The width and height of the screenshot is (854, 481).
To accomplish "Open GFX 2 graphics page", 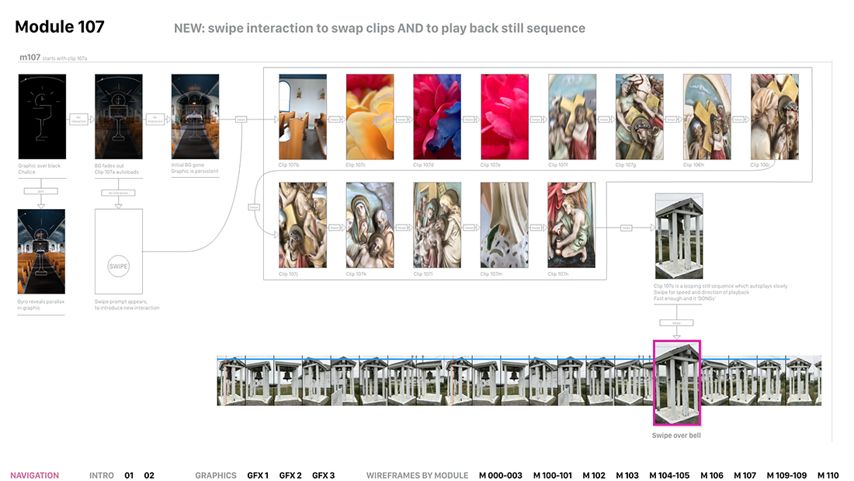I will [290, 475].
